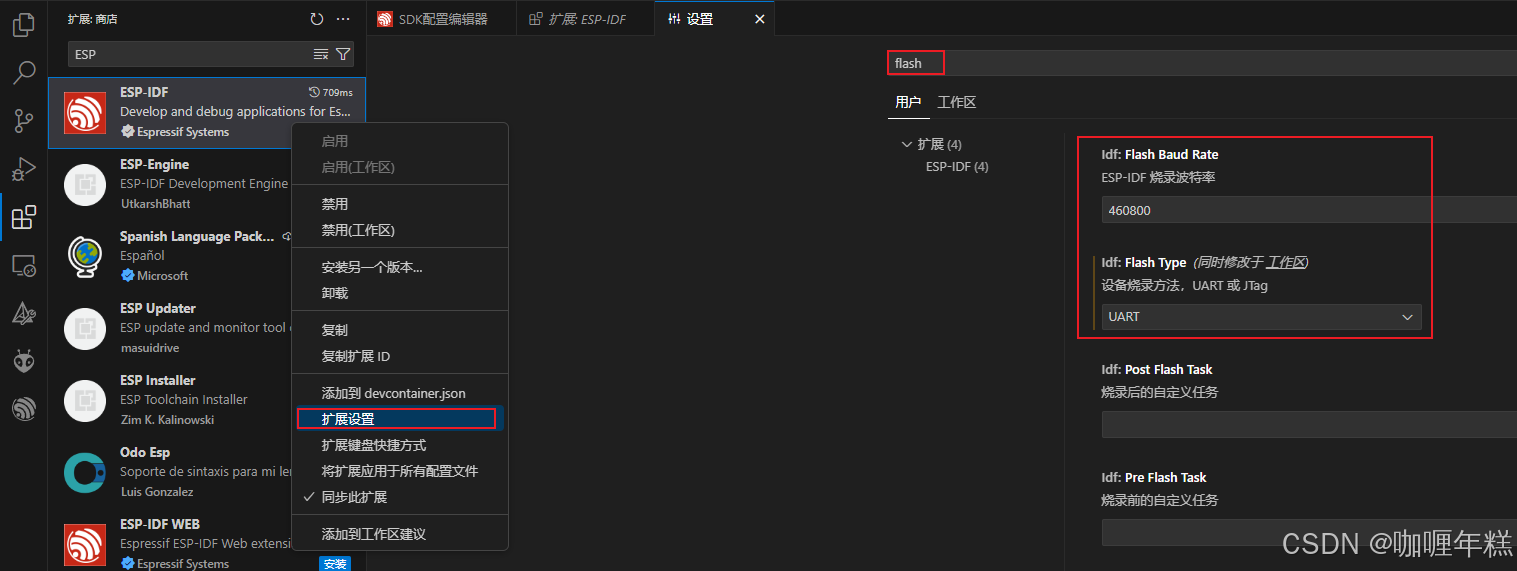Select Zim K. Kalinowski publisher name
This screenshot has width=1517, height=571.
pyautogui.click(x=167, y=420)
